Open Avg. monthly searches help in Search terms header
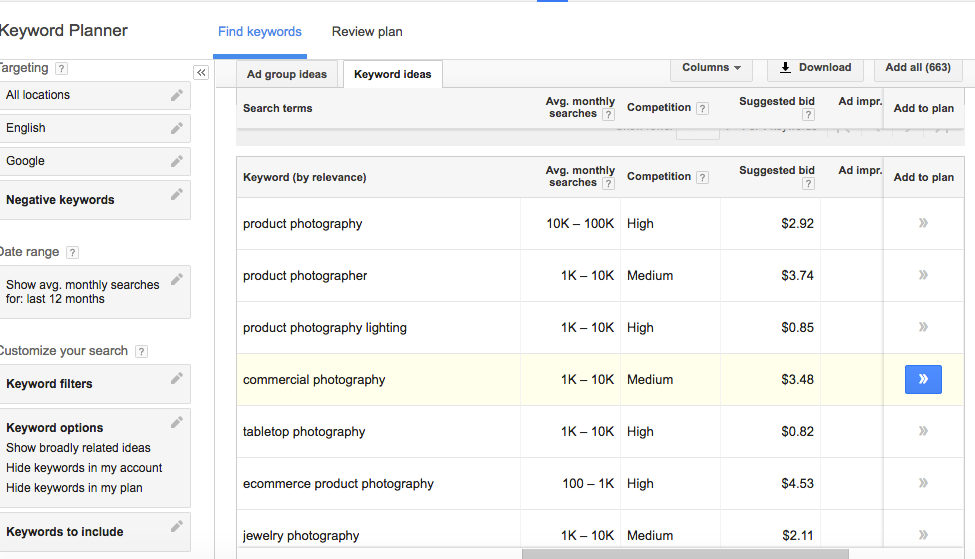The image size is (975, 559). click(608, 114)
